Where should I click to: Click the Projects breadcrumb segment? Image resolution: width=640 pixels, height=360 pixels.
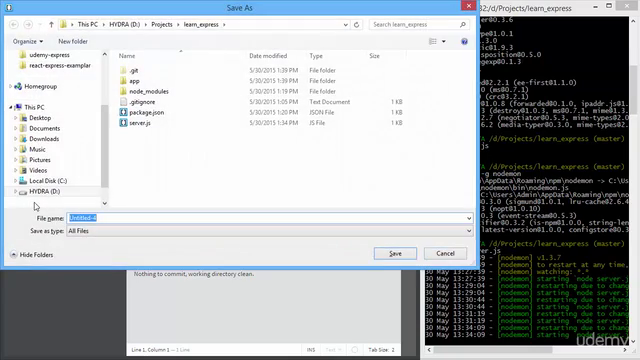click(x=162, y=24)
